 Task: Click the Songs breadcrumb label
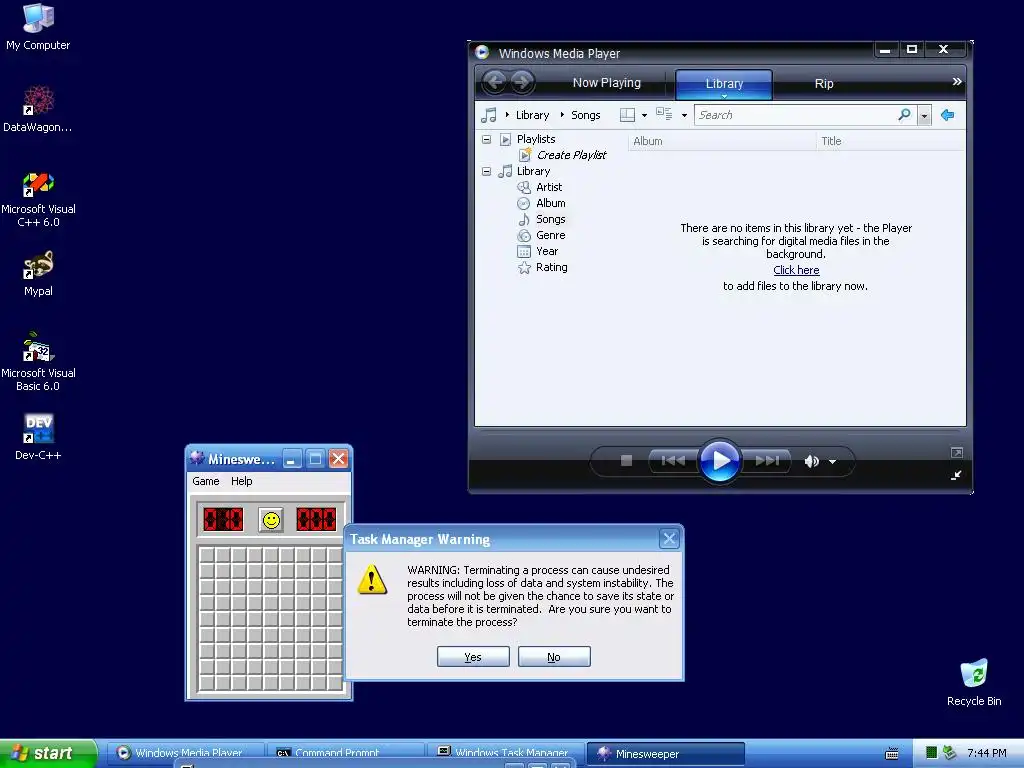click(x=586, y=115)
